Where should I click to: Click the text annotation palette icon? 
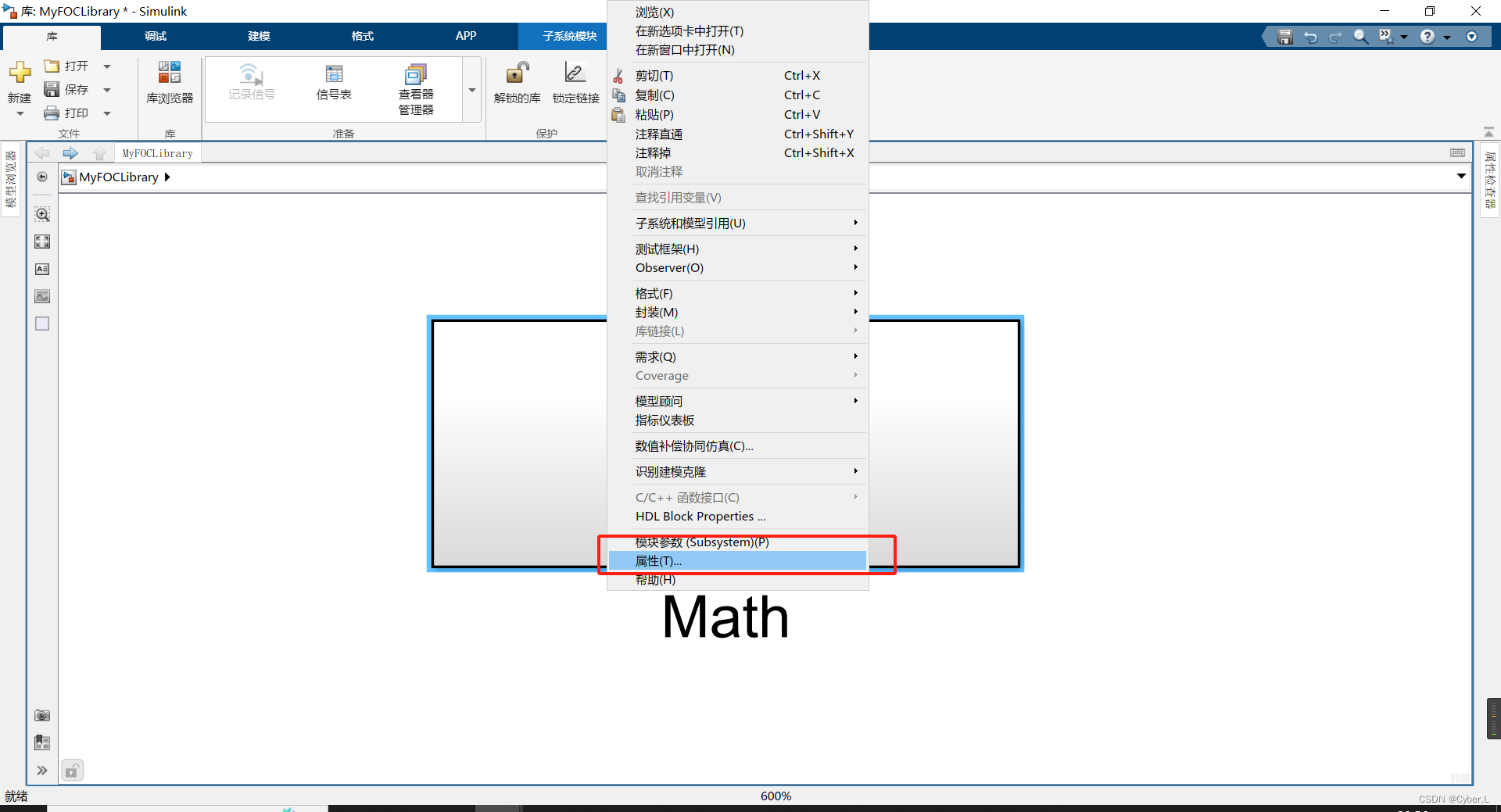[x=42, y=269]
